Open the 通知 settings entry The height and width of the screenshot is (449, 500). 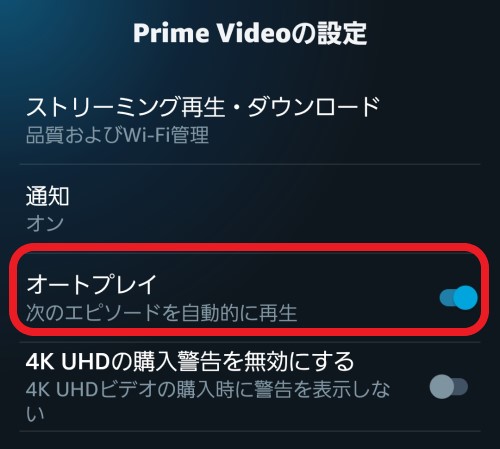(250, 208)
